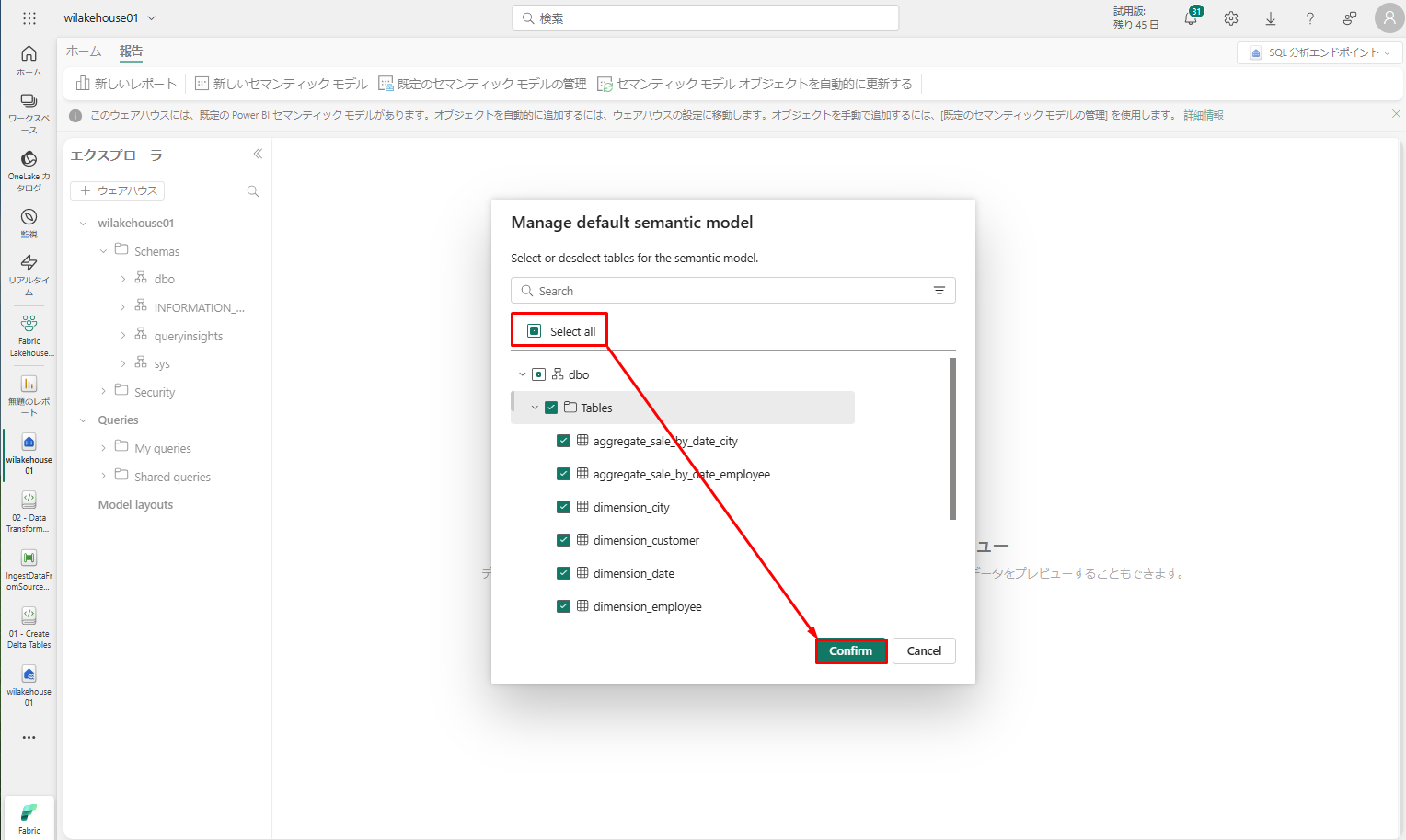Open the more options ellipsis in sidebar
Image resolution: width=1406 pixels, height=840 pixels.
[29, 737]
